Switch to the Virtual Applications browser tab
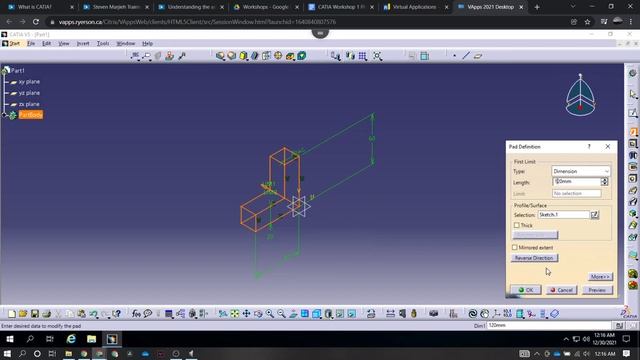Screen dimensions: 640x360 [415, 7]
